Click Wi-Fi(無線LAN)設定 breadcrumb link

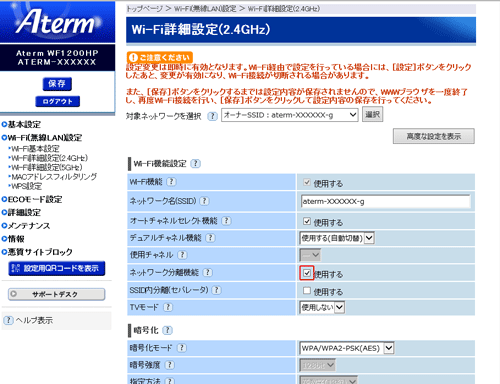pyautogui.click(x=205, y=9)
